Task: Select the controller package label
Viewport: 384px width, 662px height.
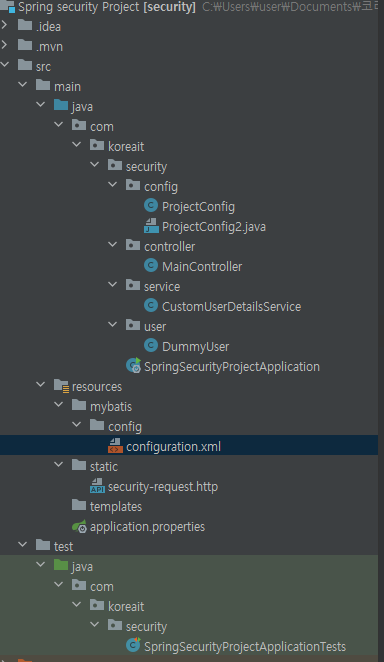Action: click(170, 247)
